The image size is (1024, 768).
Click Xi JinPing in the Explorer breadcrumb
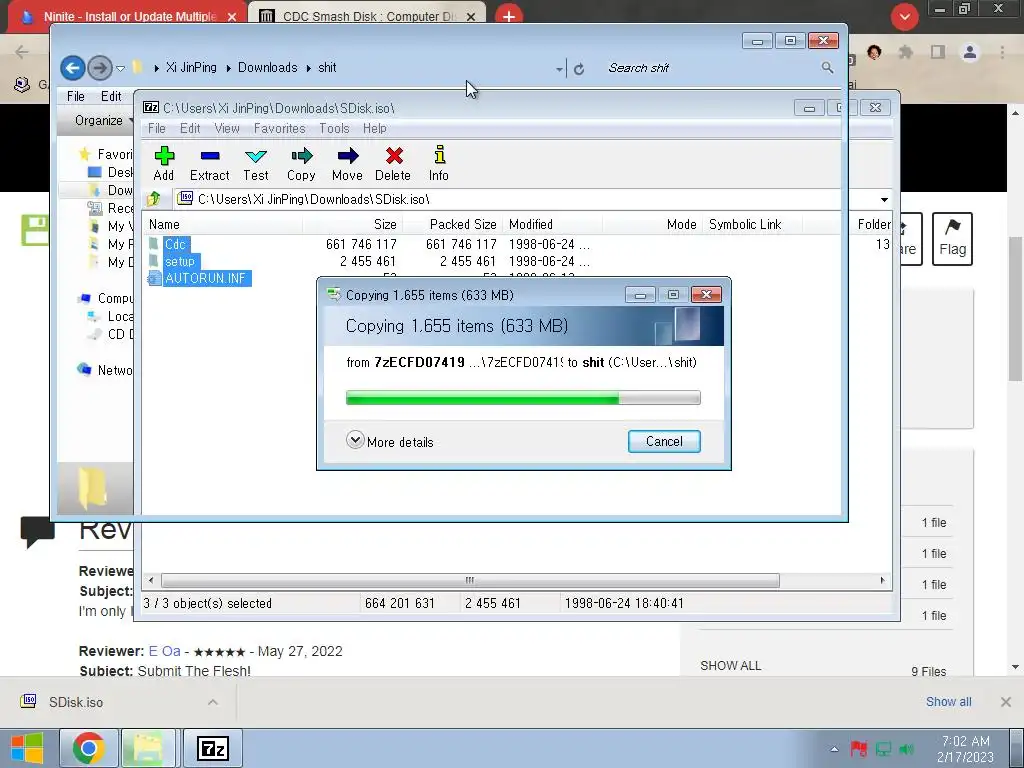click(x=191, y=67)
